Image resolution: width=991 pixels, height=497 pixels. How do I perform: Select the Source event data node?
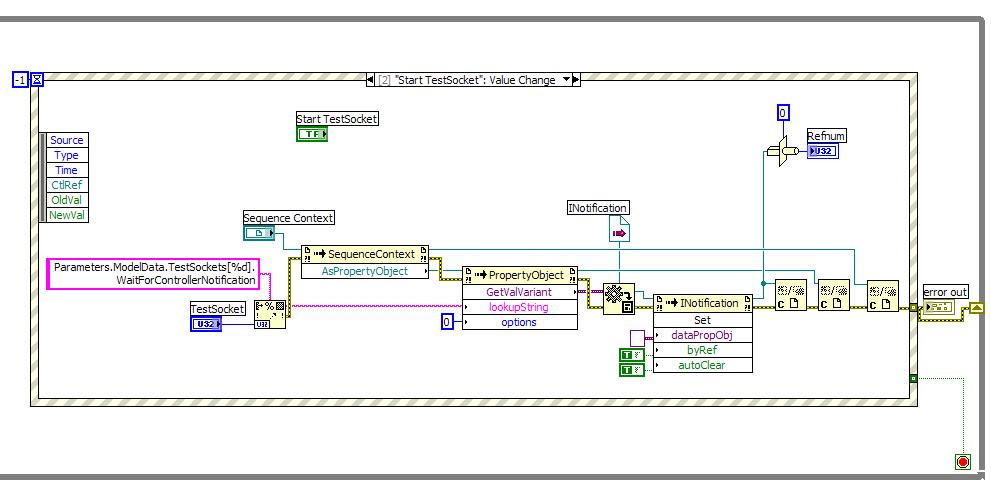pyautogui.click(x=68, y=140)
